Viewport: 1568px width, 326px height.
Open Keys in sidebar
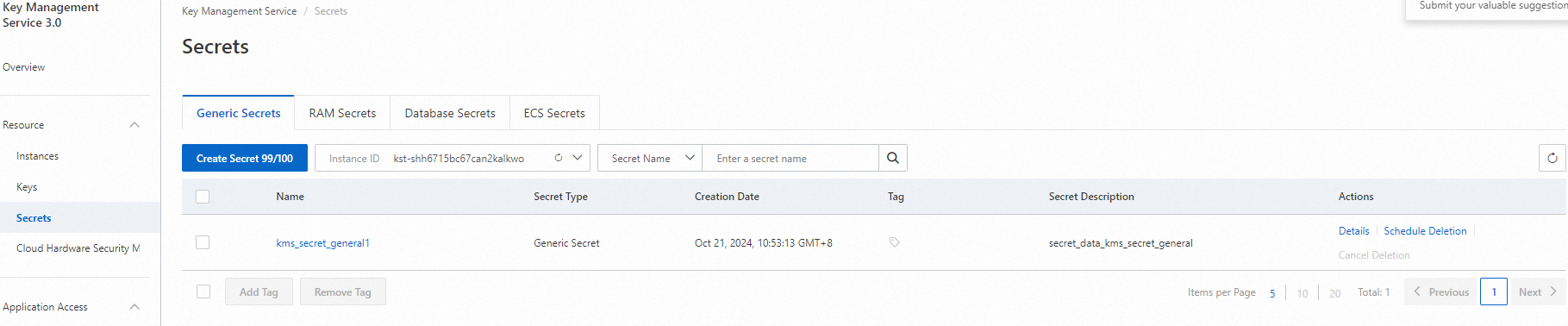[27, 187]
